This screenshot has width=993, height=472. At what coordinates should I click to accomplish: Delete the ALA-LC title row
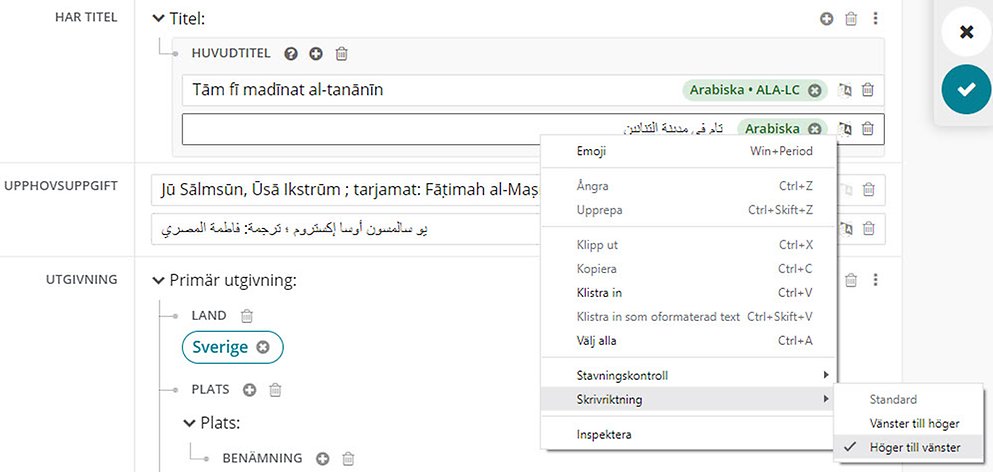coord(868,91)
